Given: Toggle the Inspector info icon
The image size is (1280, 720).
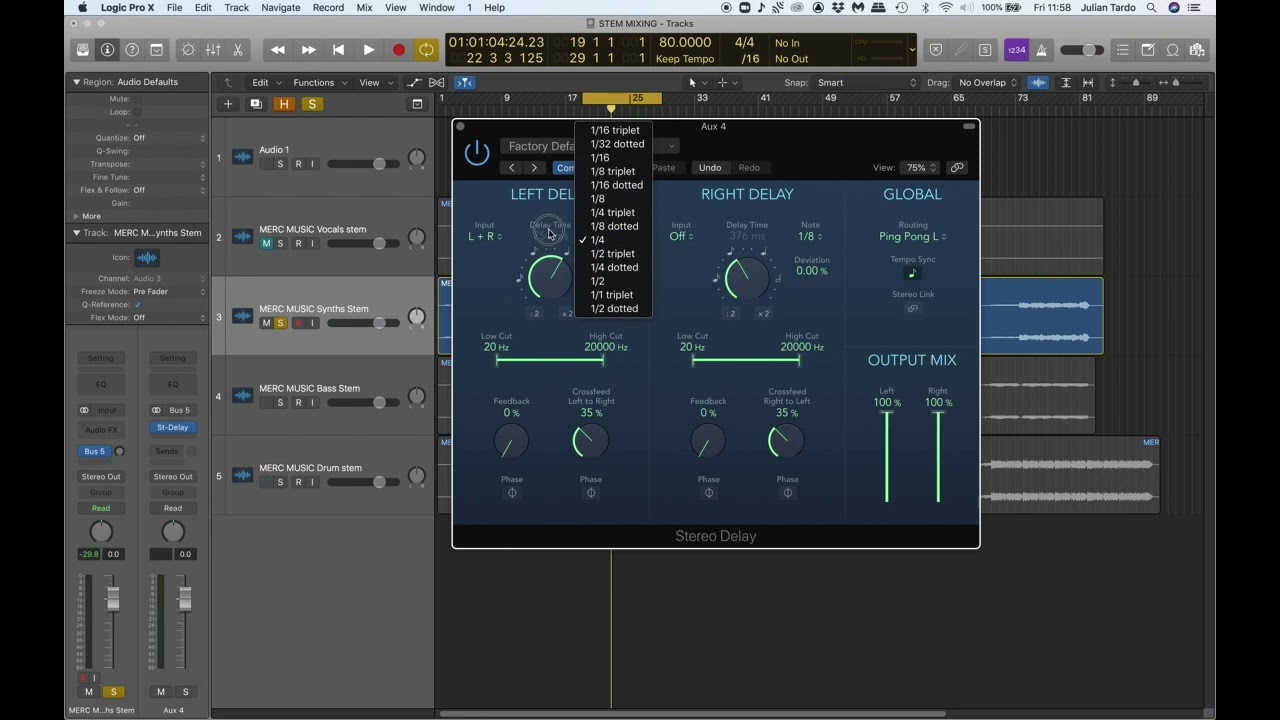Looking at the screenshot, I should coord(108,50).
